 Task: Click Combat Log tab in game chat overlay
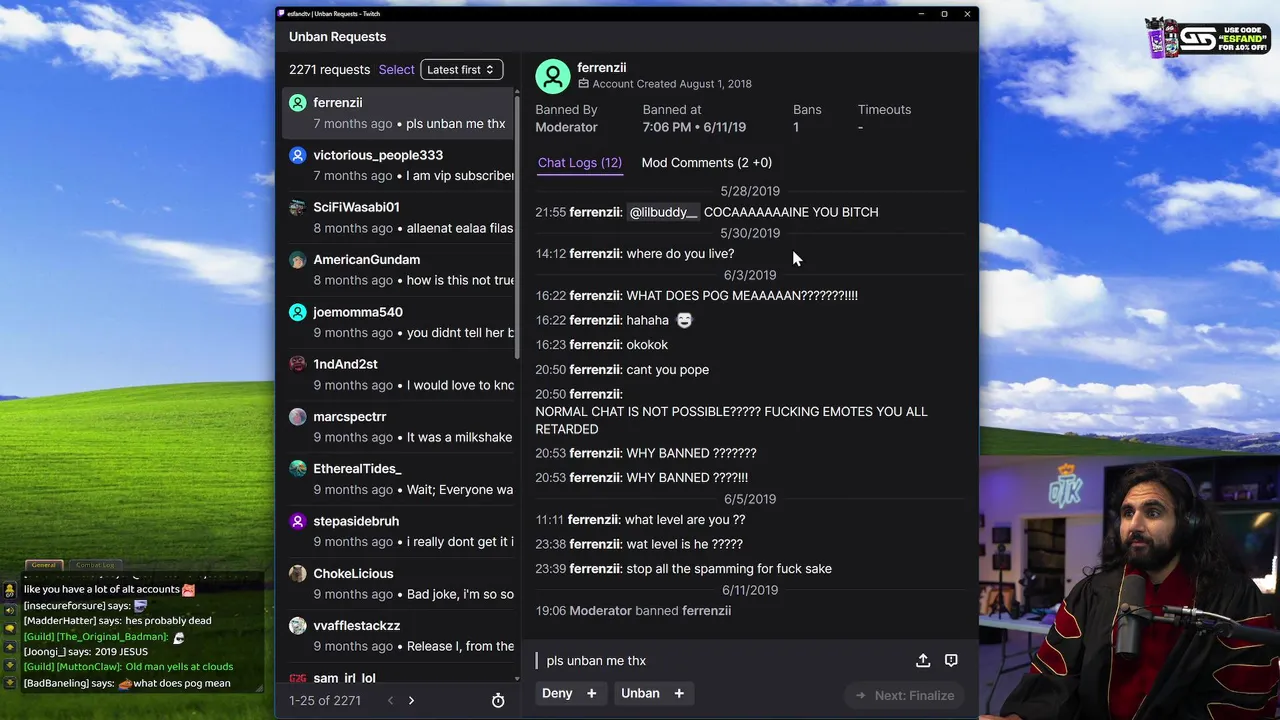click(95, 565)
